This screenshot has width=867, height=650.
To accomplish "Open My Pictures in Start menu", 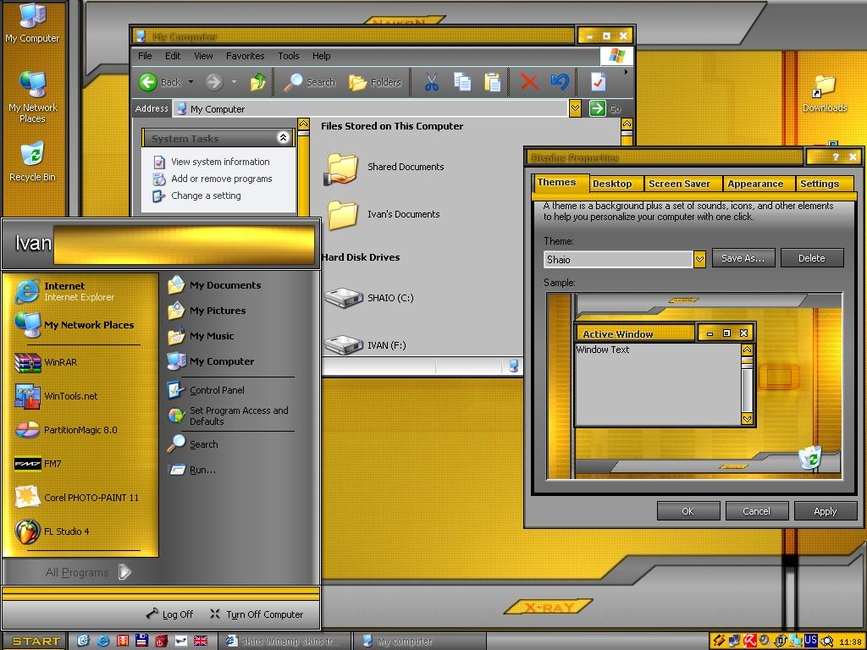I will 207,311.
